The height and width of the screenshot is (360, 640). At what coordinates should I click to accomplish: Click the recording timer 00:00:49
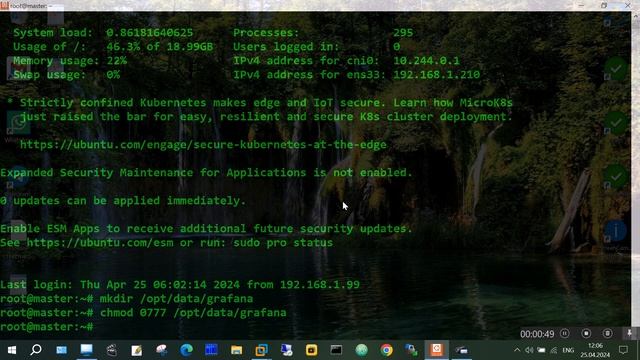(x=537, y=334)
